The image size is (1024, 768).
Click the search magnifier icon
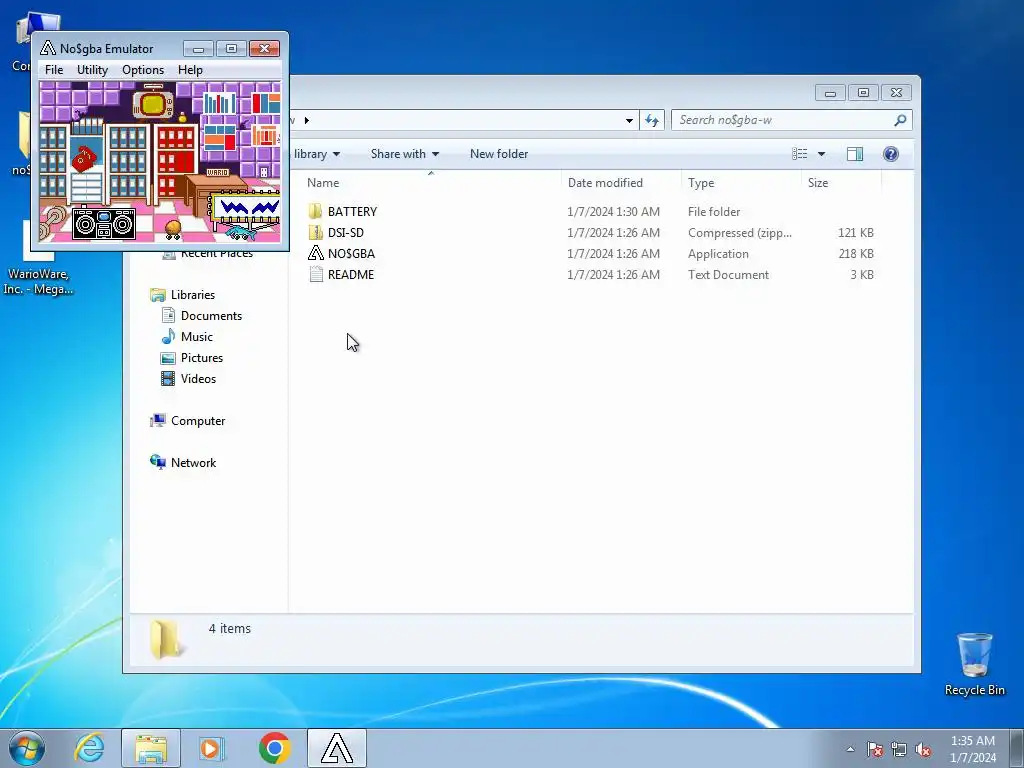[x=900, y=120]
